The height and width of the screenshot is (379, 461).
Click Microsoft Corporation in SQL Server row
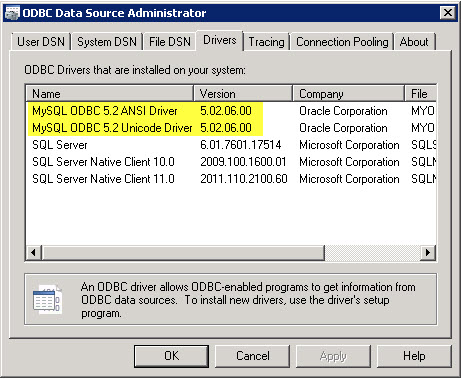pyautogui.click(x=349, y=145)
